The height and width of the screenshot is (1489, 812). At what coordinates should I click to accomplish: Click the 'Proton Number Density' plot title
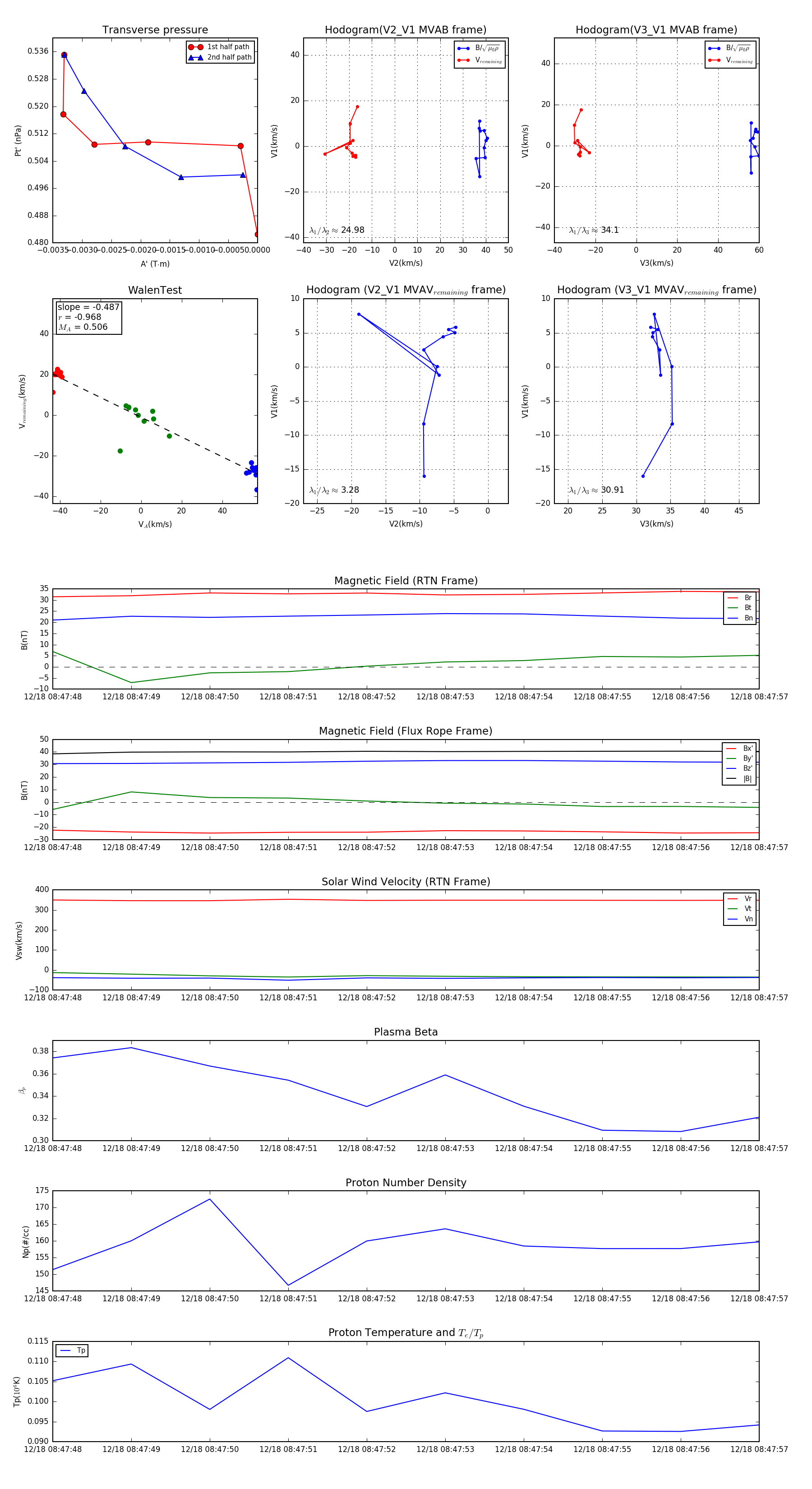point(406,1183)
